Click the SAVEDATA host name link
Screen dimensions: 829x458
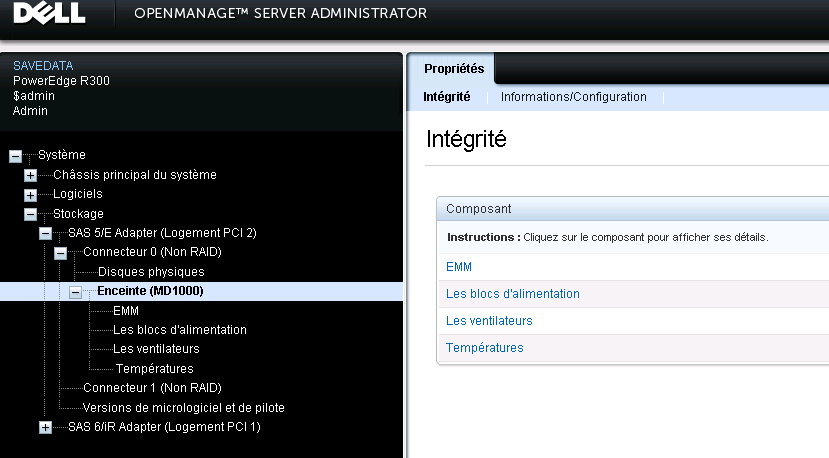click(43, 66)
